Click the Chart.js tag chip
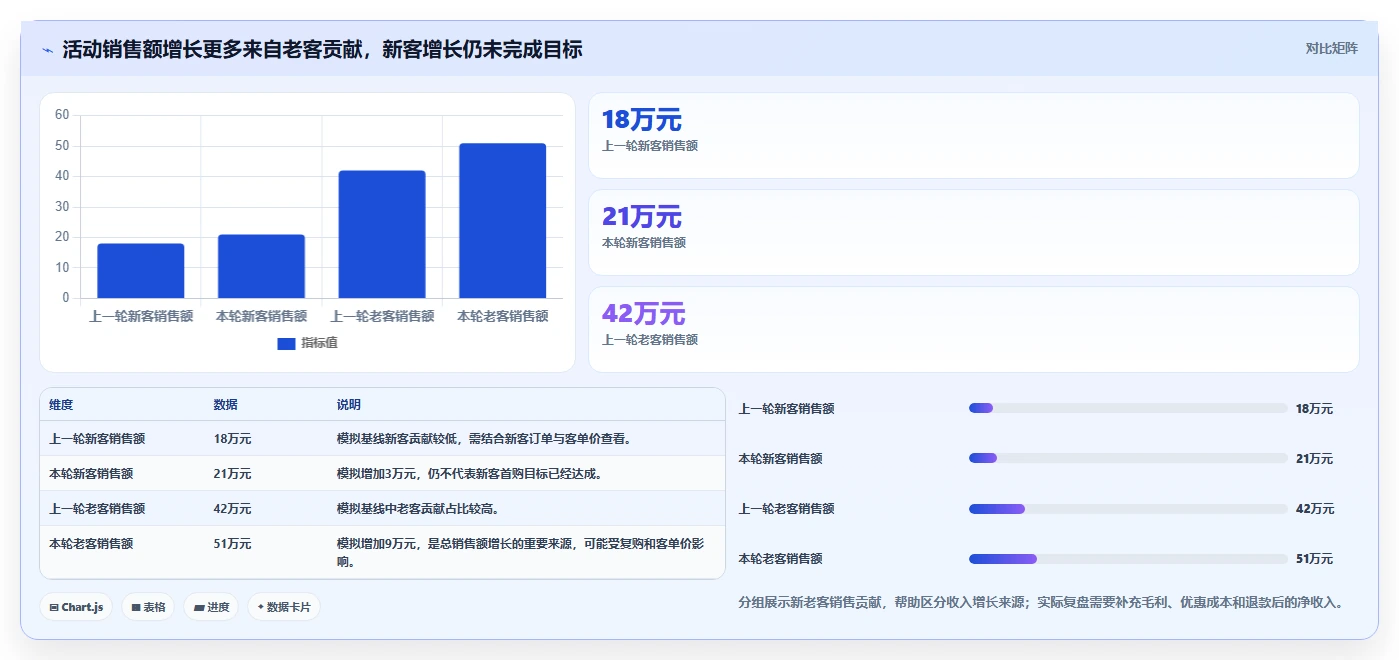This screenshot has height=660, width=1399. click(76, 607)
